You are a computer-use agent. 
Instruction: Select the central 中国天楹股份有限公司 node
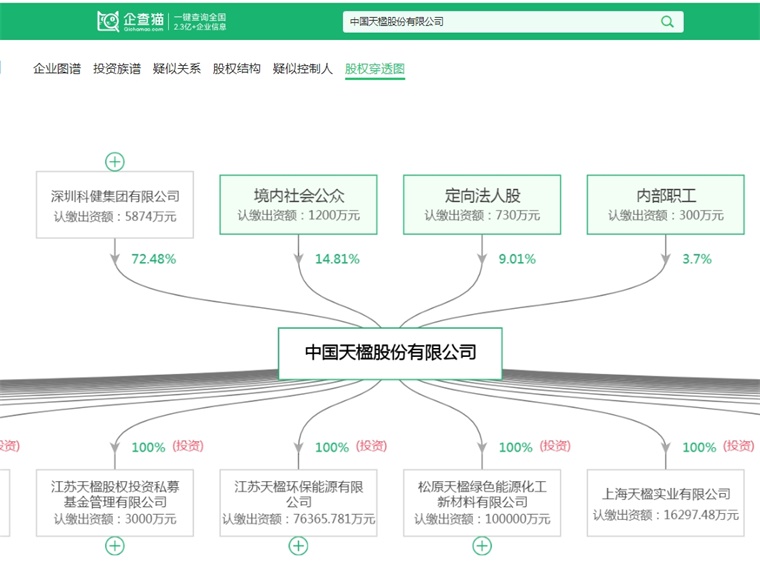pyautogui.click(x=390, y=353)
